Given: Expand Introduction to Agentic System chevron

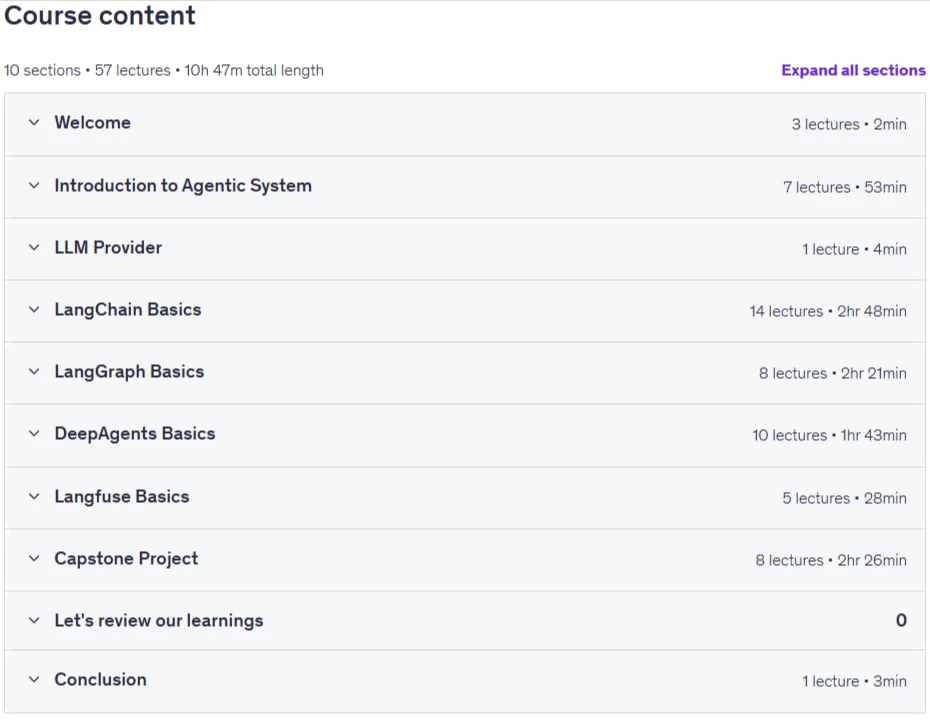Looking at the screenshot, I should 34,186.
